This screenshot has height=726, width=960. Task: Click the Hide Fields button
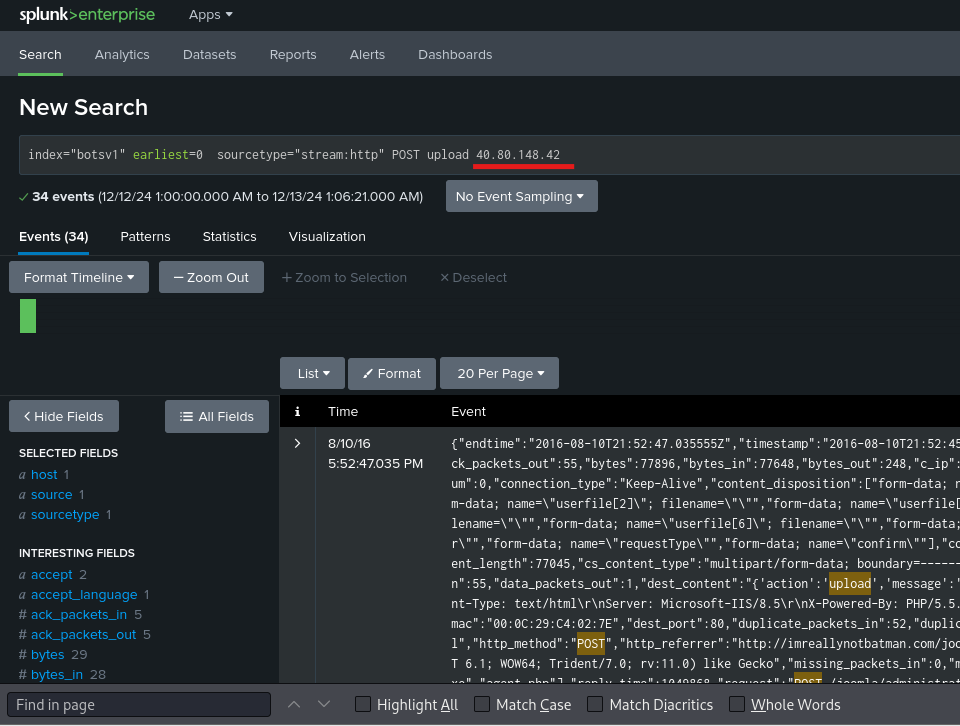coord(64,417)
